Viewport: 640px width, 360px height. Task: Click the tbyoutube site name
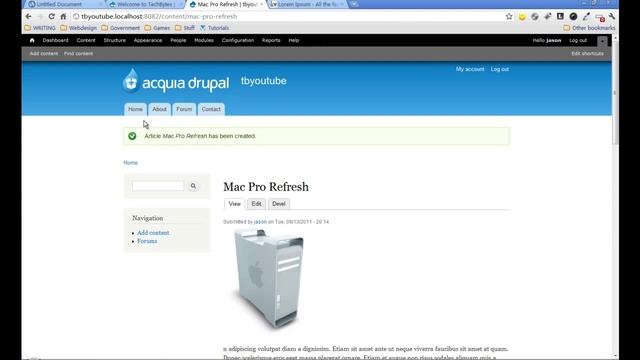point(264,81)
